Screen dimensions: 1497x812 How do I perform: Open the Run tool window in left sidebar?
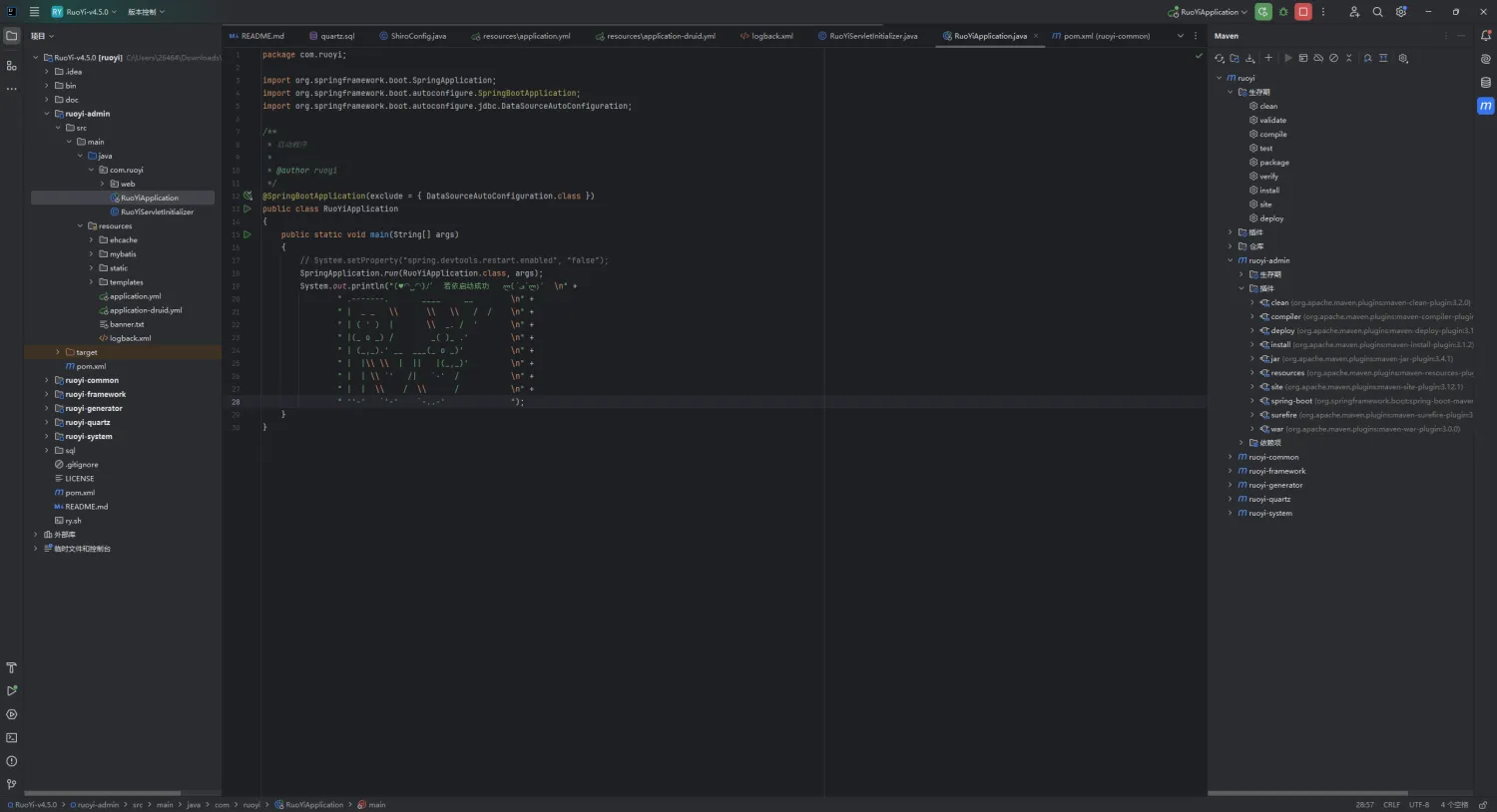click(12, 690)
